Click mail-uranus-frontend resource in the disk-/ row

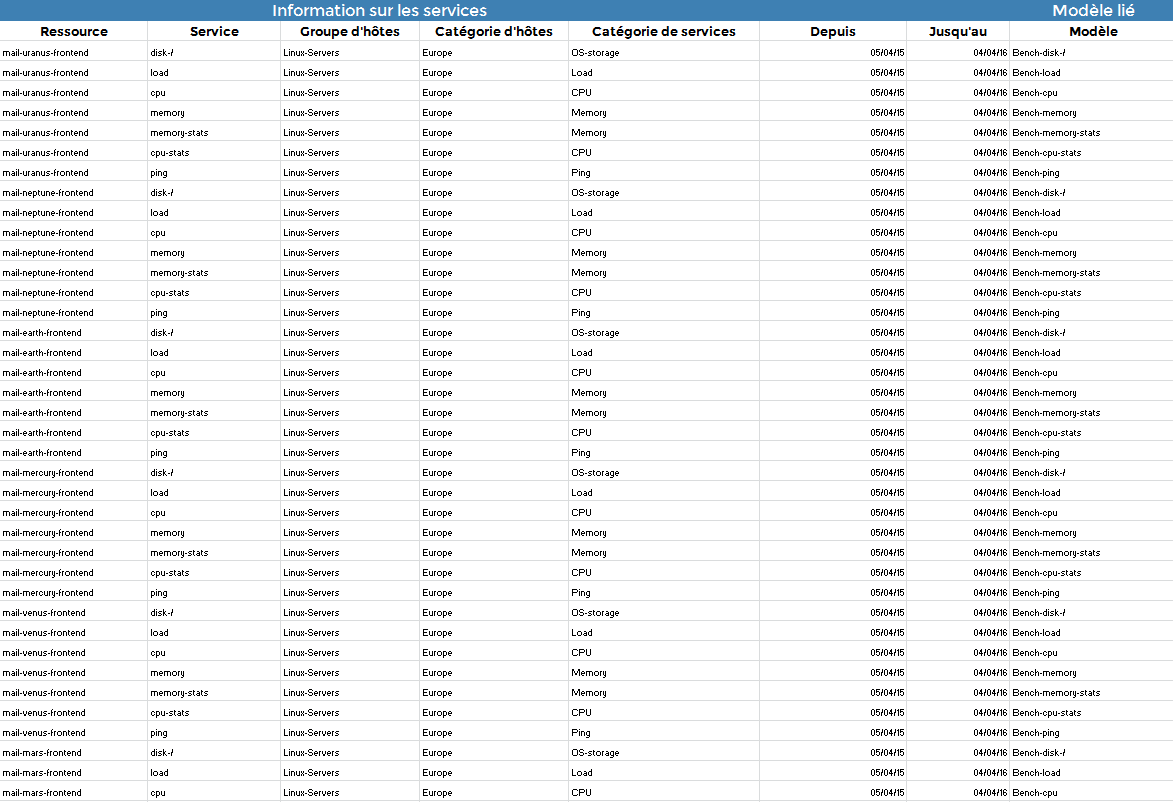click(45, 53)
